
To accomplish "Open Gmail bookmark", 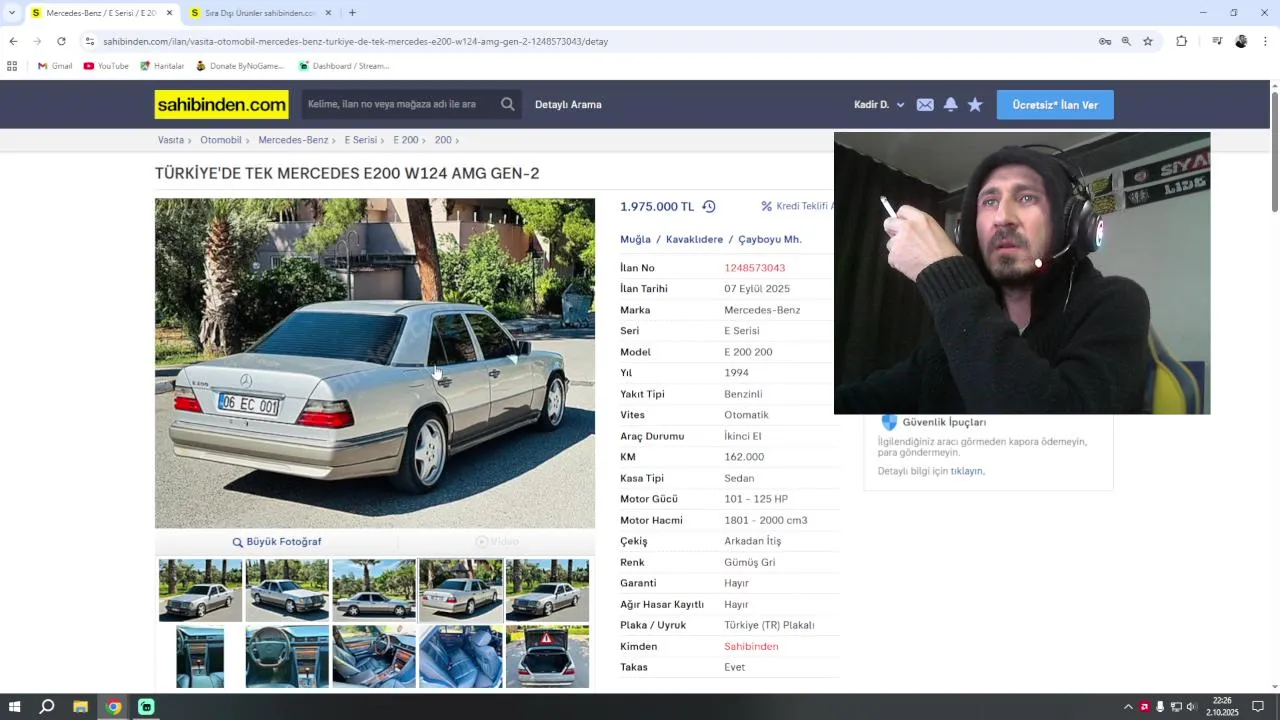I will click(x=55, y=66).
